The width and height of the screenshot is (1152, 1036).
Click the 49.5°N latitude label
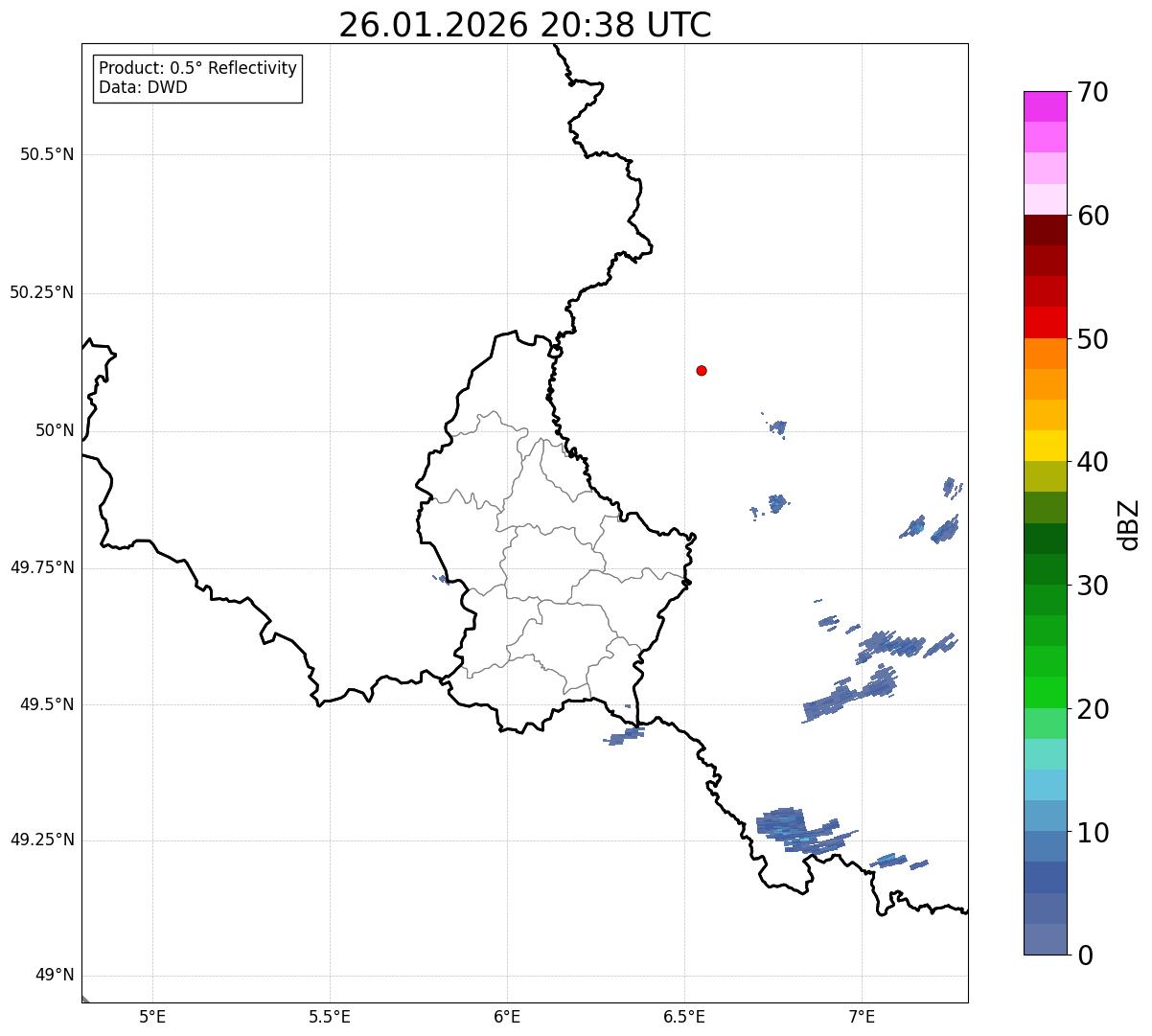(47, 704)
